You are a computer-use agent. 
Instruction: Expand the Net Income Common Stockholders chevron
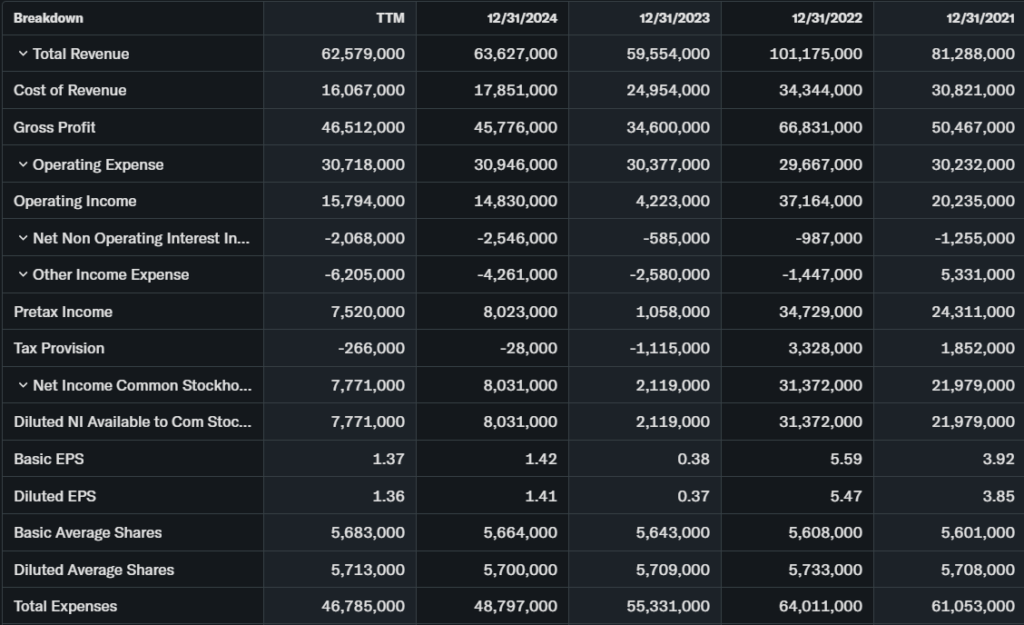click(22, 386)
